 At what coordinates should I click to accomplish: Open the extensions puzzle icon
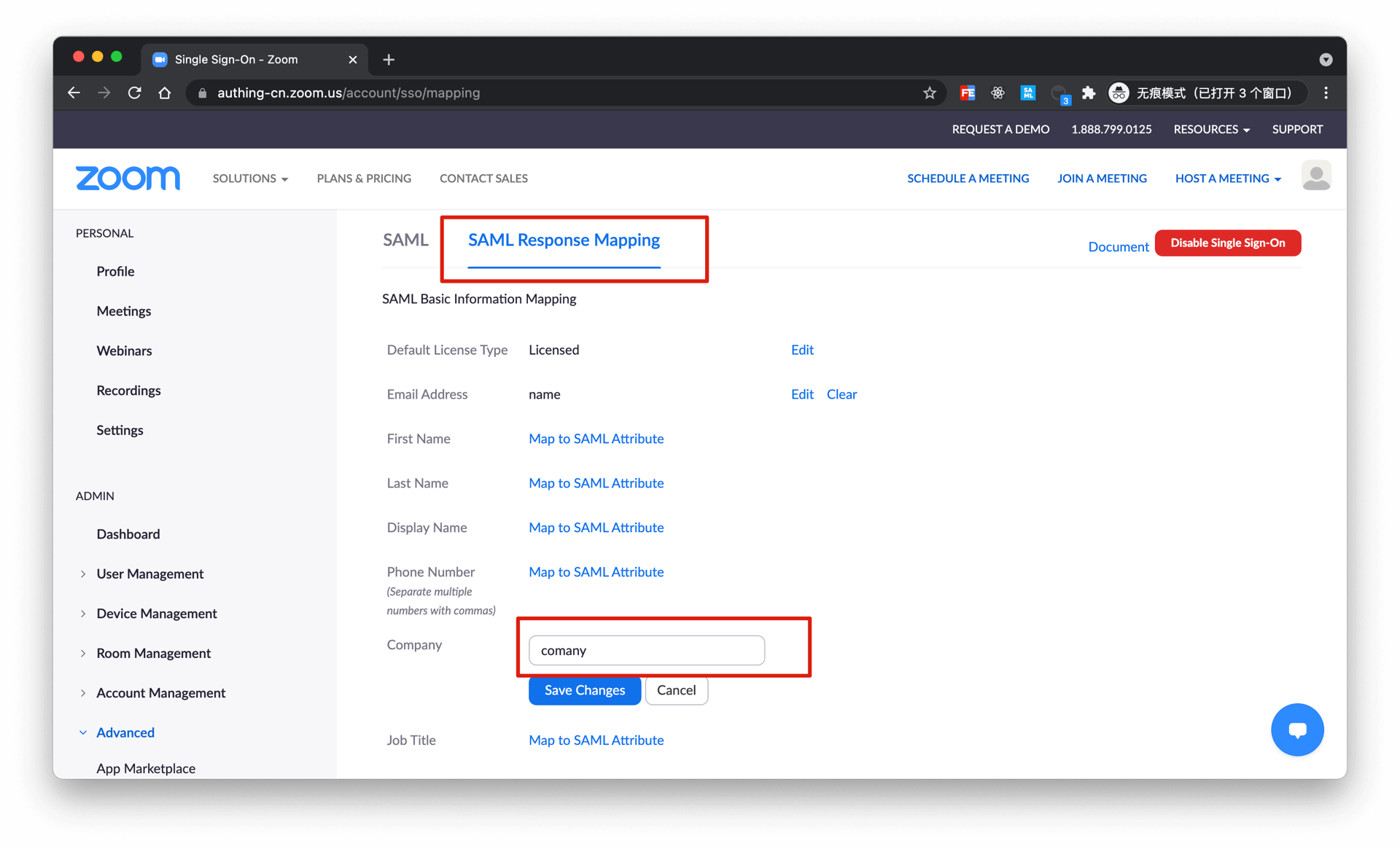1088,93
